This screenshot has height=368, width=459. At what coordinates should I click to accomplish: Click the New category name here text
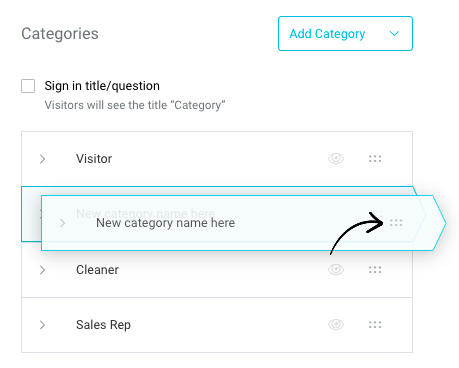[166, 223]
